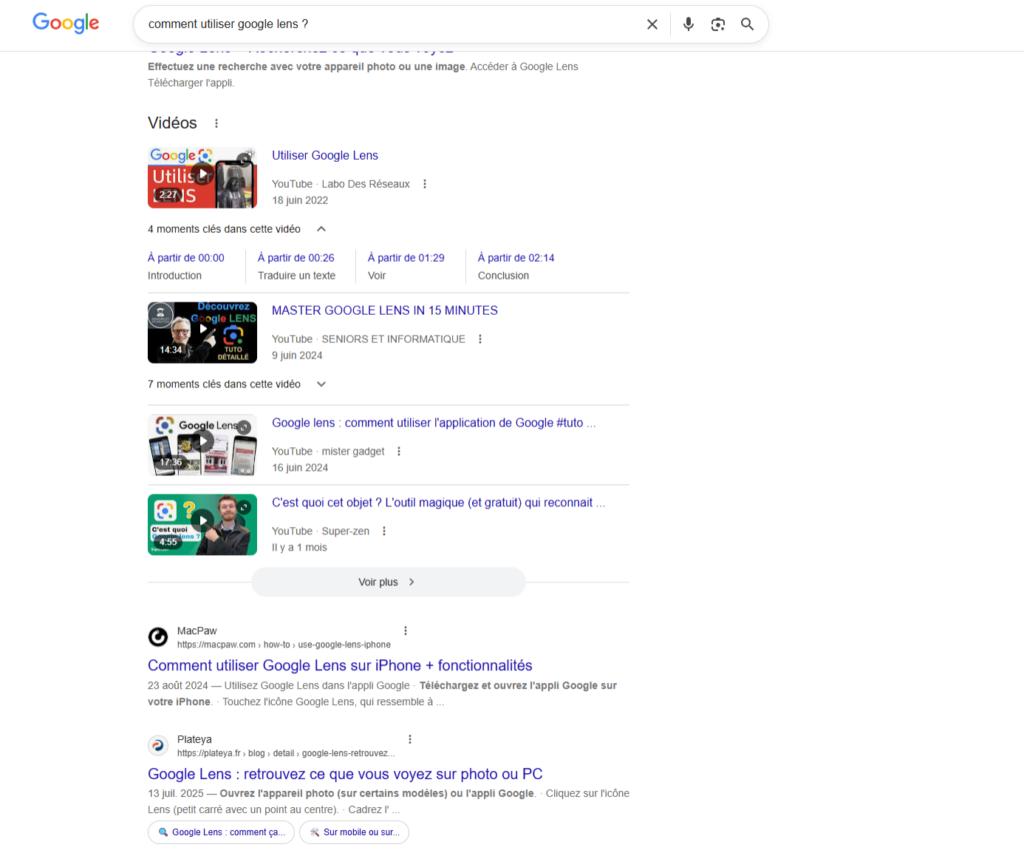Open MASTER GOOGLE LENS IN 15 MINUTES link

[x=385, y=311]
